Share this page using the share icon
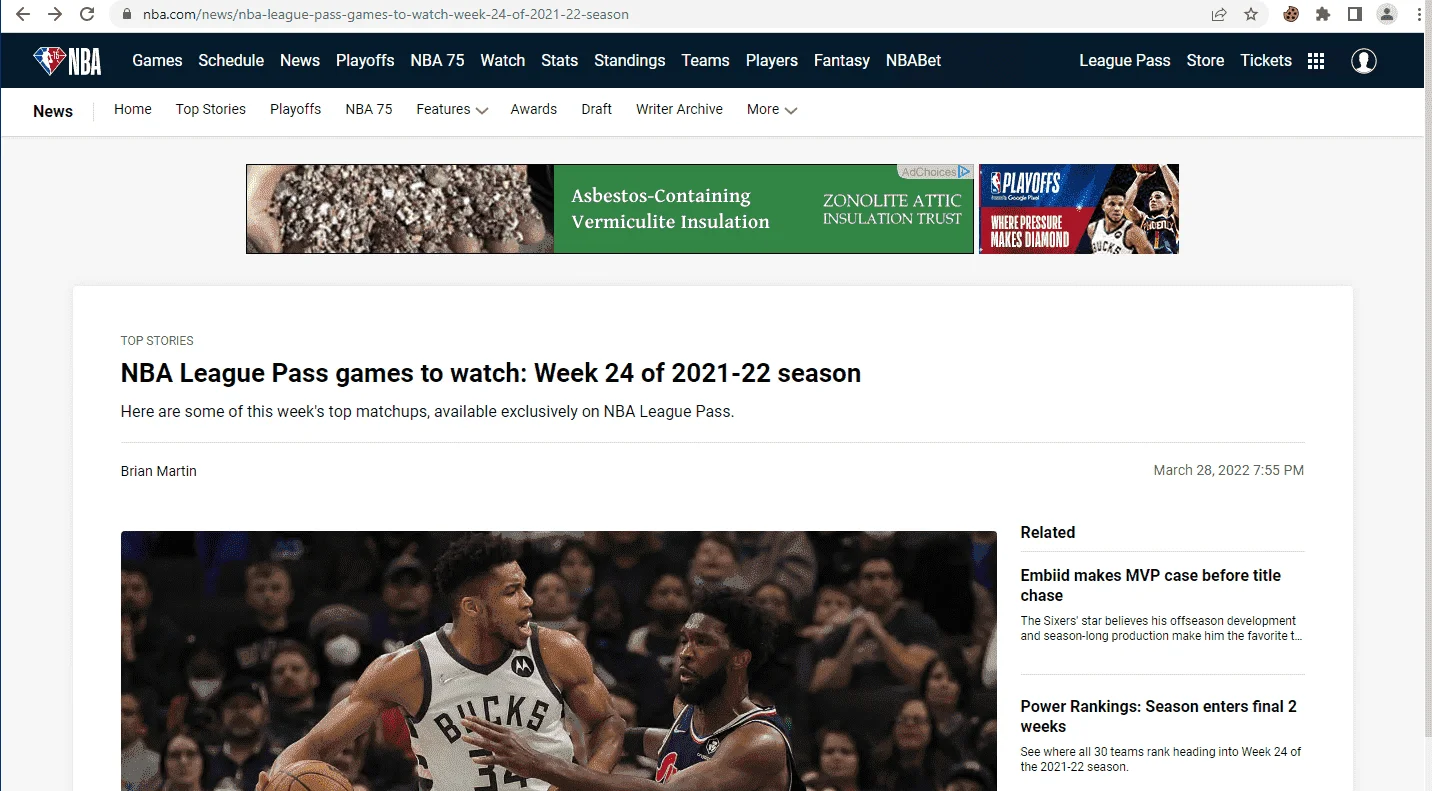1432x791 pixels. [x=1219, y=14]
